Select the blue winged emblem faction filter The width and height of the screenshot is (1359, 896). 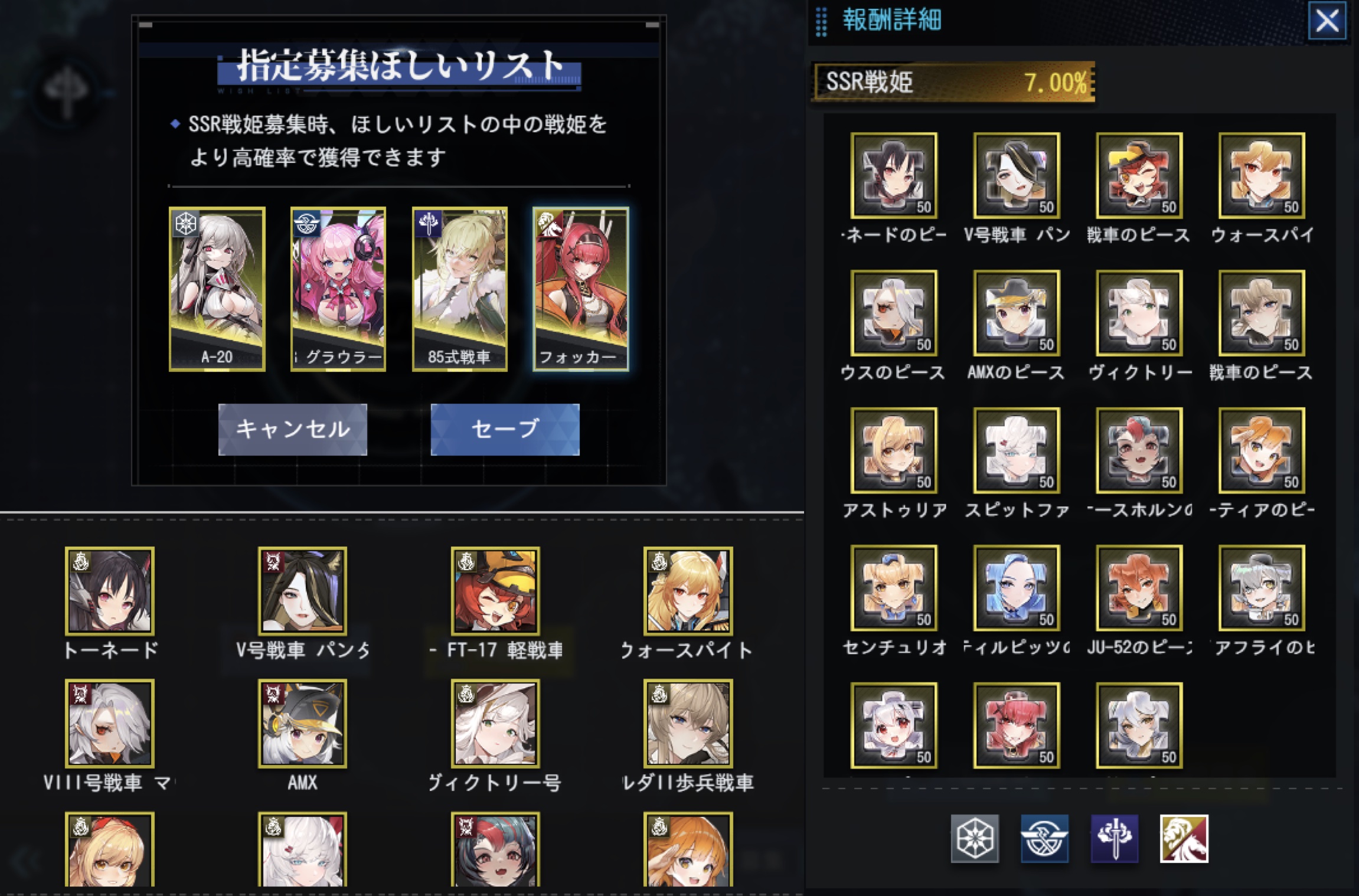coord(1044,839)
